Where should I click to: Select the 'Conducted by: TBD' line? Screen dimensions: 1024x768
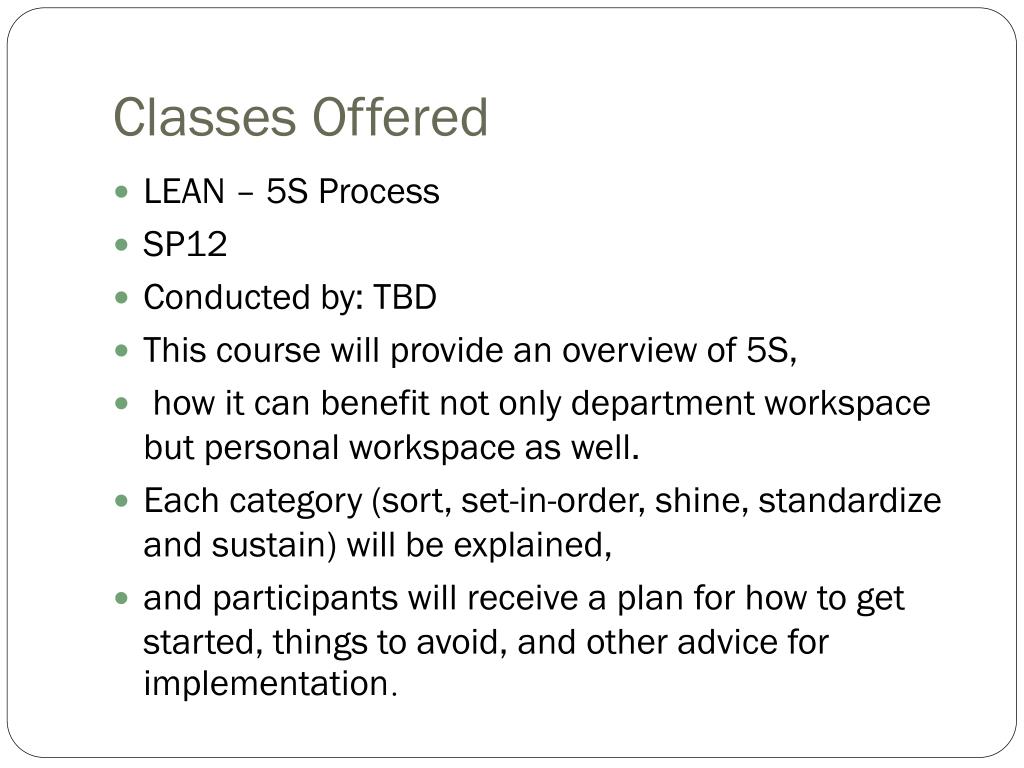[x=290, y=297]
